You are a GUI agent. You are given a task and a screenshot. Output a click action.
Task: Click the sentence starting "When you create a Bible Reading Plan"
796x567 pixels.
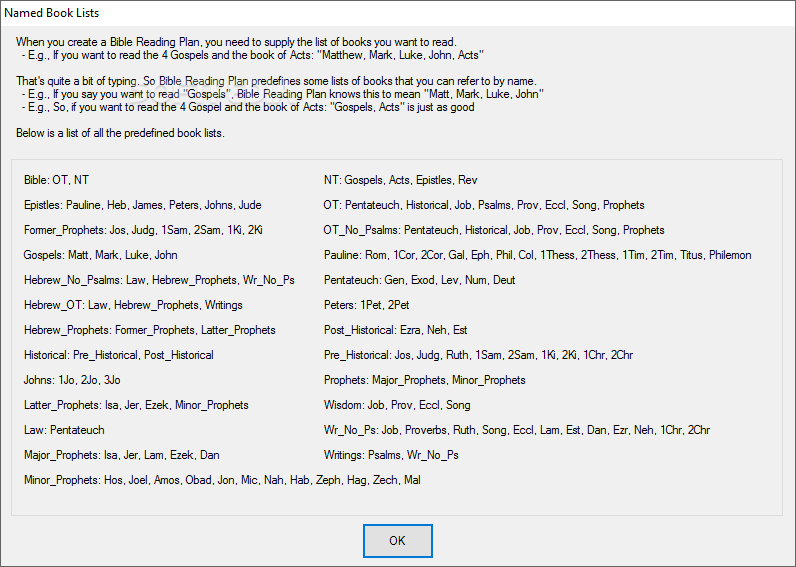[236, 42]
